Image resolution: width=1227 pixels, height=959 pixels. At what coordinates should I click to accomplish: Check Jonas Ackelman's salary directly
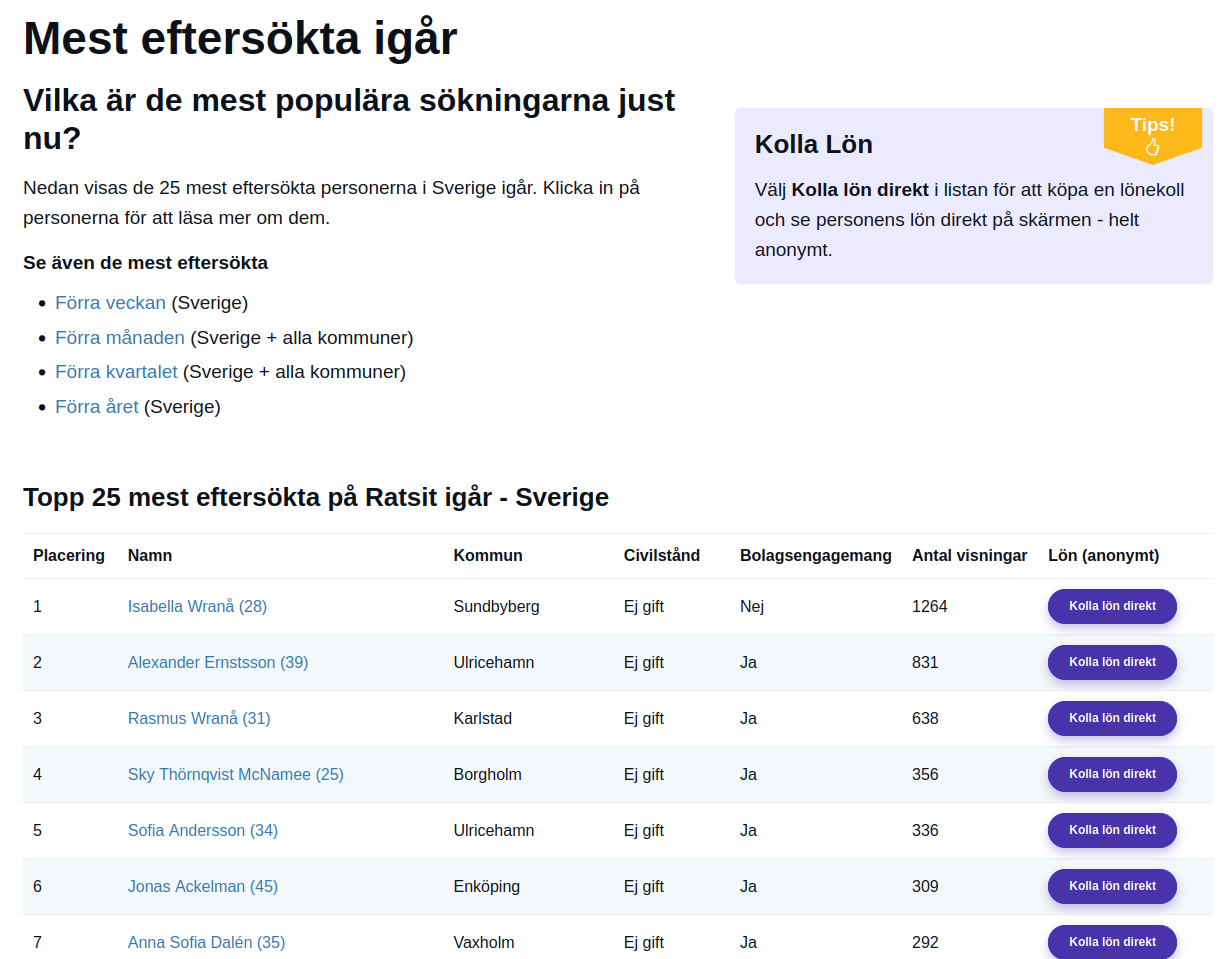pyautogui.click(x=1112, y=886)
